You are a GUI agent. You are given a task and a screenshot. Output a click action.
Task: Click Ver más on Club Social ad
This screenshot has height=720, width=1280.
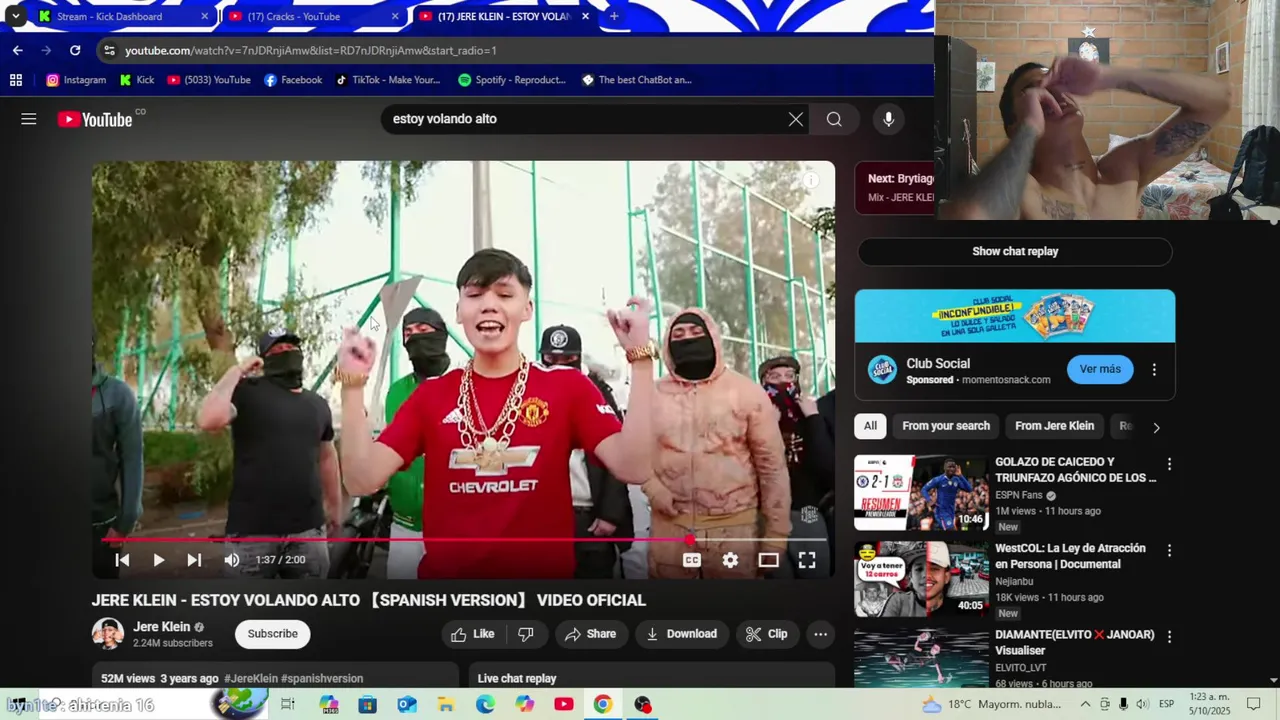tap(1100, 369)
